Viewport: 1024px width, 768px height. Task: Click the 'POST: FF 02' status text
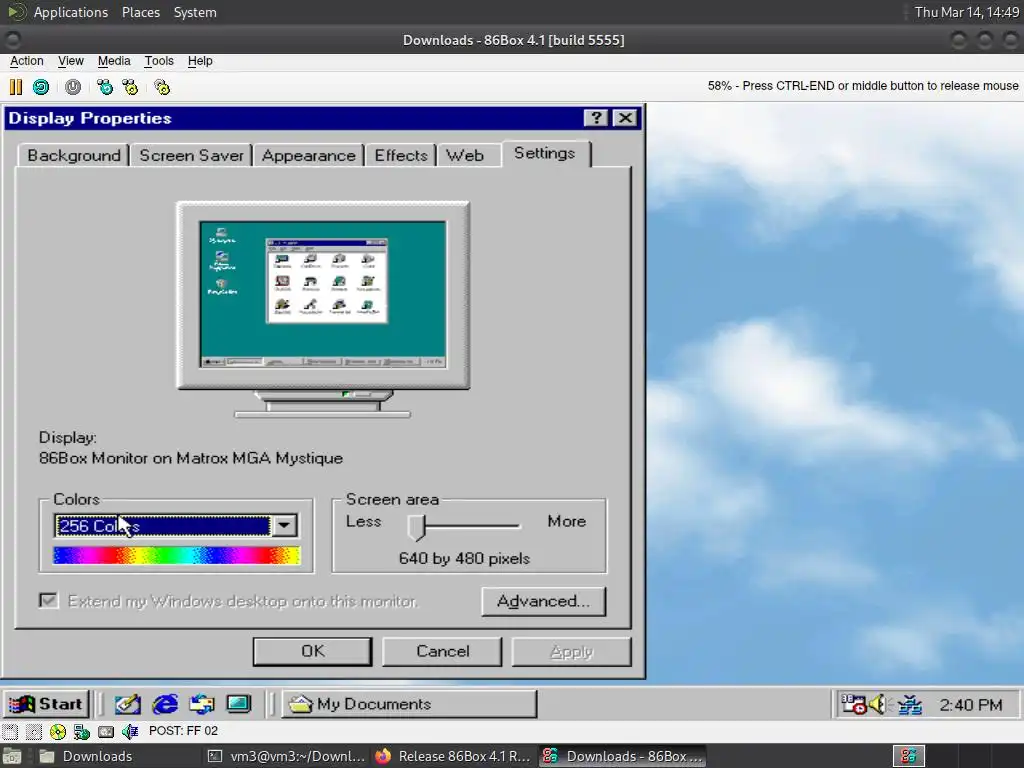(x=184, y=731)
